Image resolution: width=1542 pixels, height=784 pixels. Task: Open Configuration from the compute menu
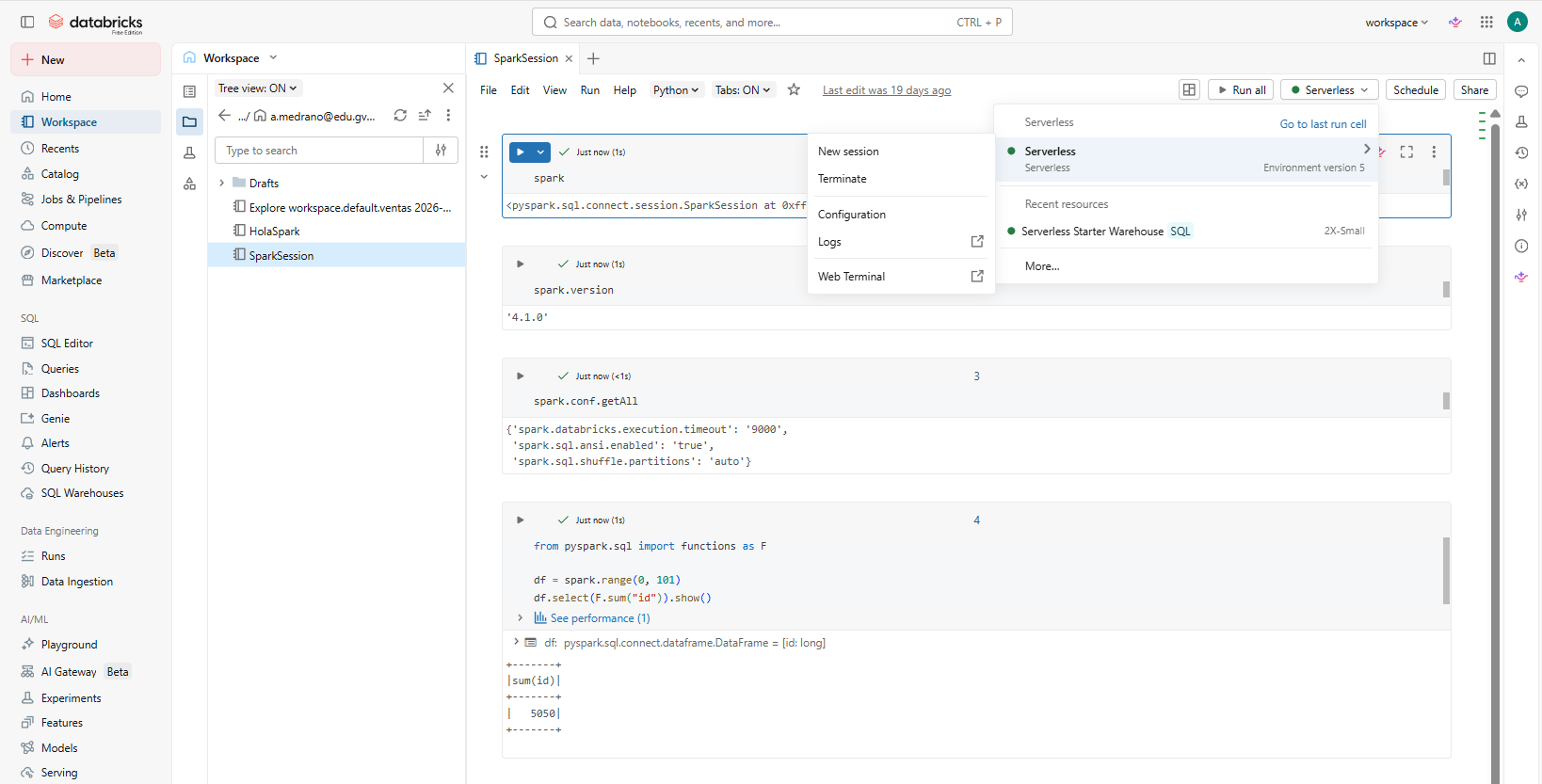click(901, 215)
